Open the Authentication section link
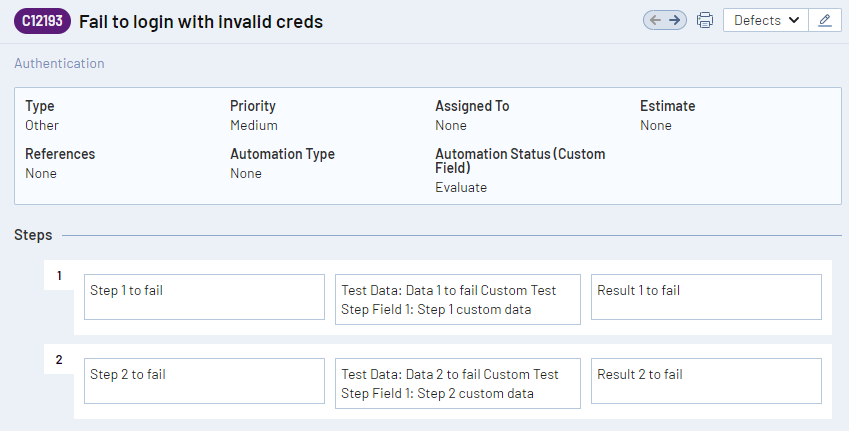The image size is (850, 431). click(59, 63)
